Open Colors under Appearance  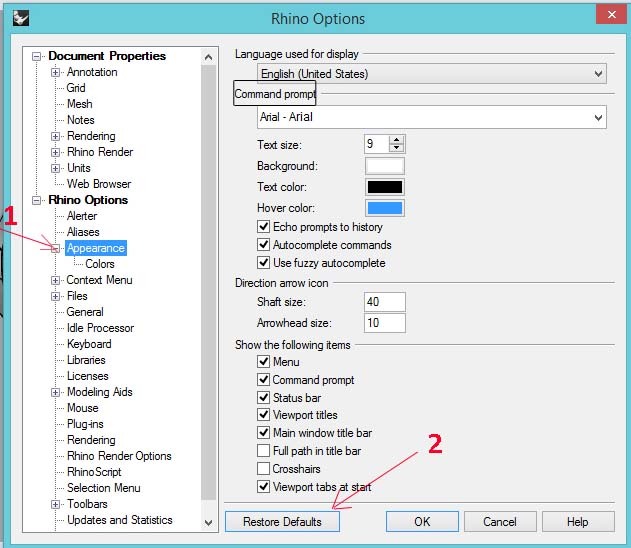point(100,264)
